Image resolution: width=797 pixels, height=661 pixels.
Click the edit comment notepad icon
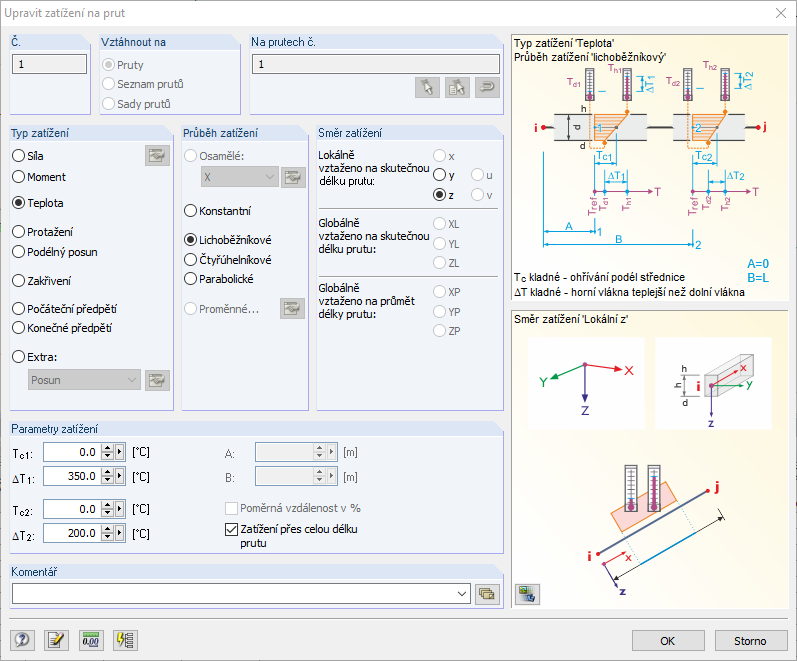(56, 640)
